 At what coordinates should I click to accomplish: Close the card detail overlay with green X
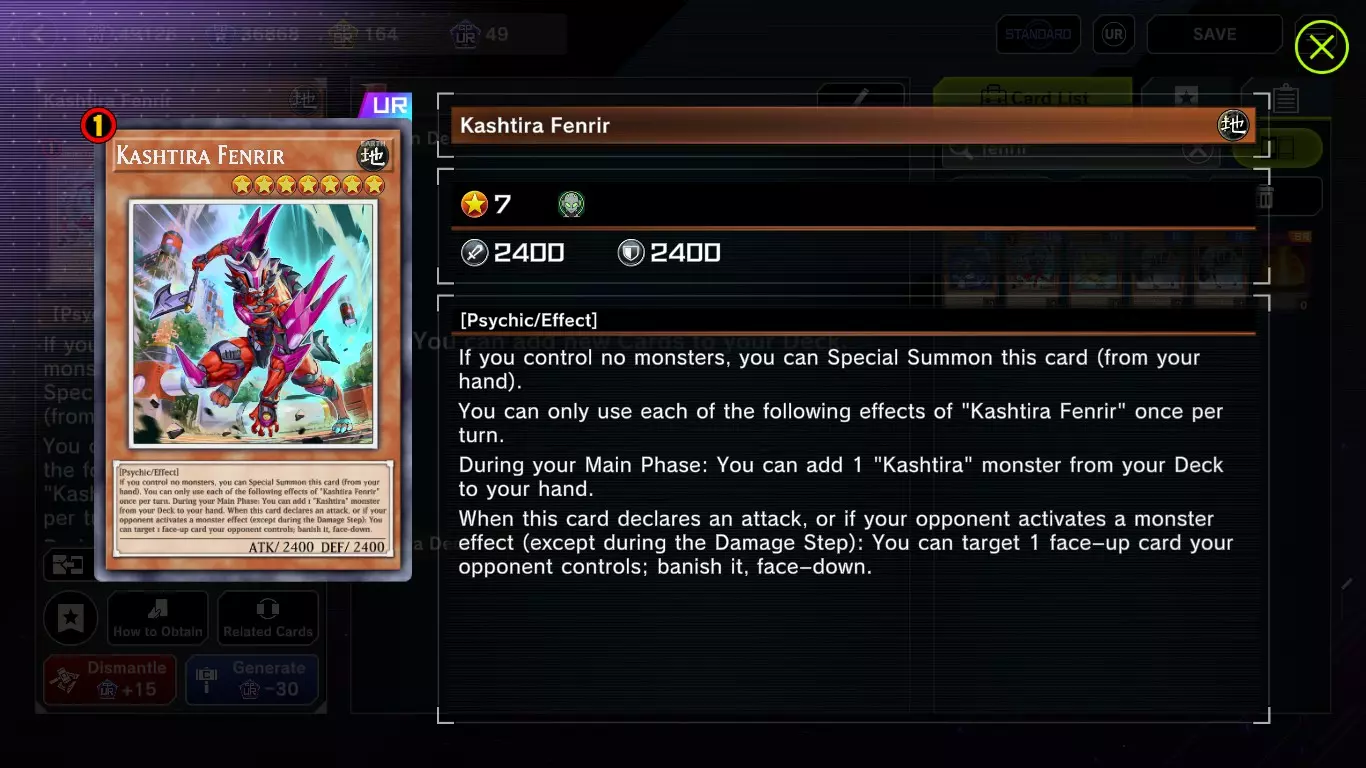click(1321, 47)
